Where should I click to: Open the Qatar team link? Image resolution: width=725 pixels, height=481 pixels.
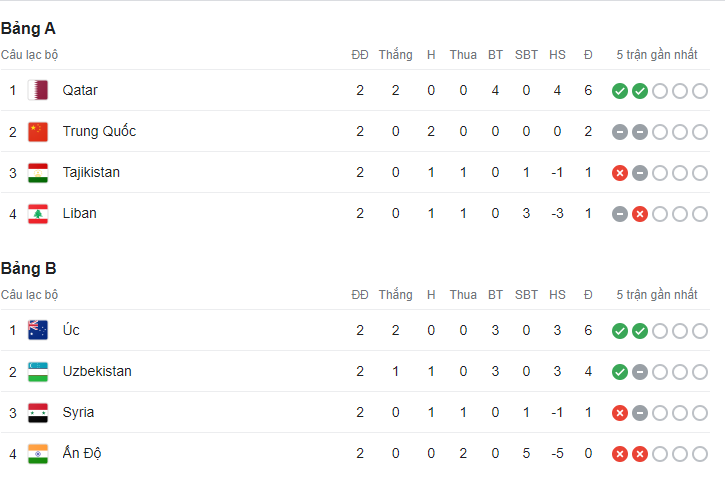tap(80, 90)
